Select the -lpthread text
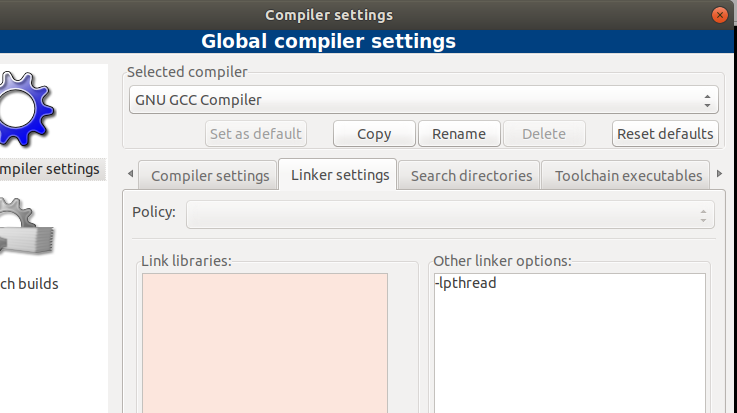Screen dimensions: 737x413 pos(465,283)
